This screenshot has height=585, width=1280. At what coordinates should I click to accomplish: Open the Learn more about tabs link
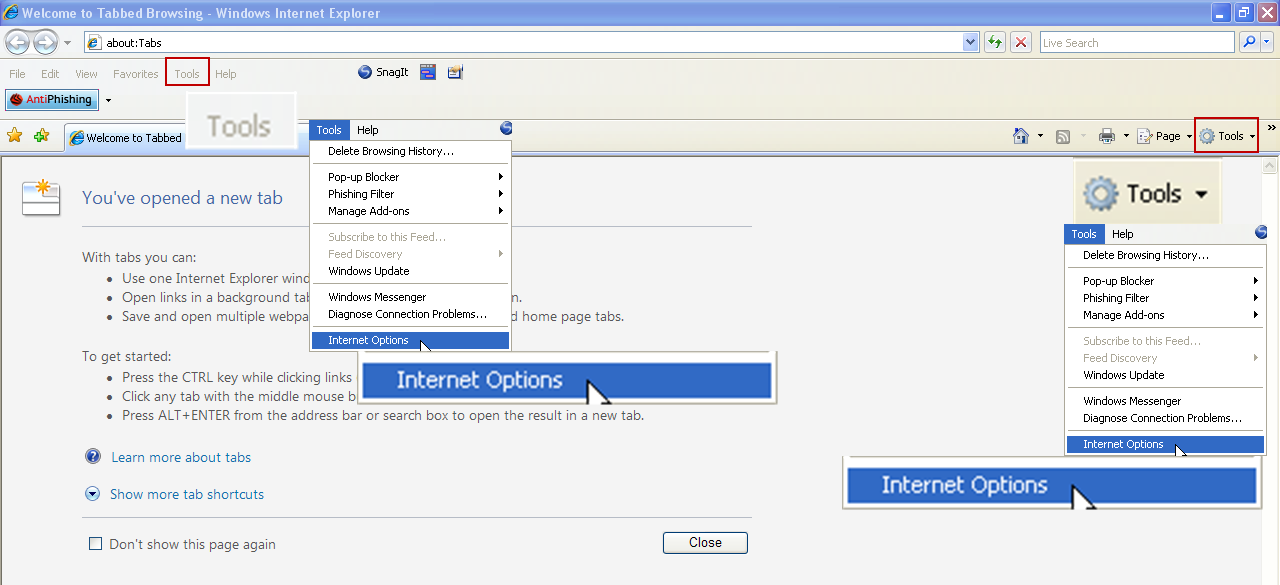point(181,457)
